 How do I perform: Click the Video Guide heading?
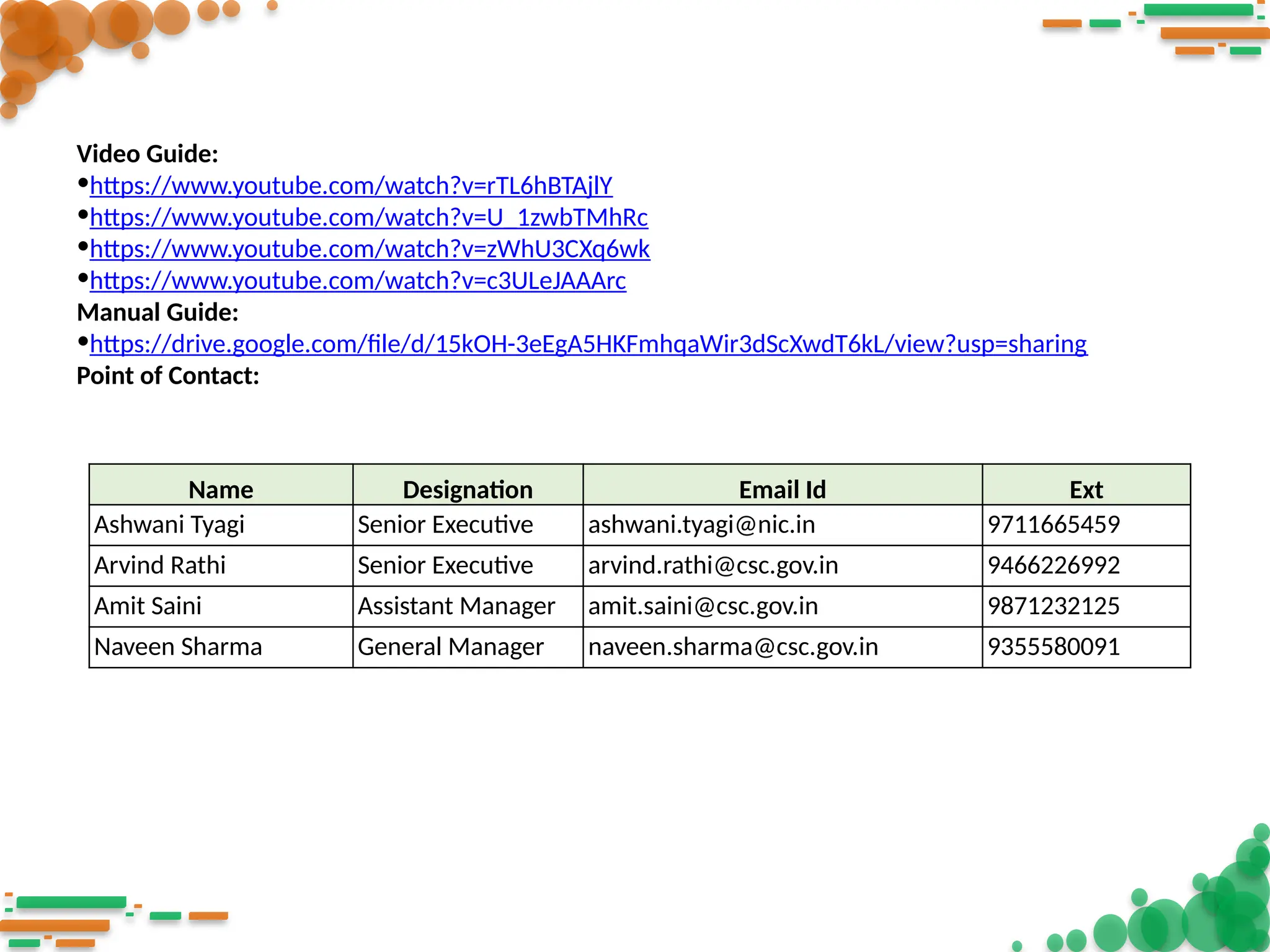(x=148, y=154)
